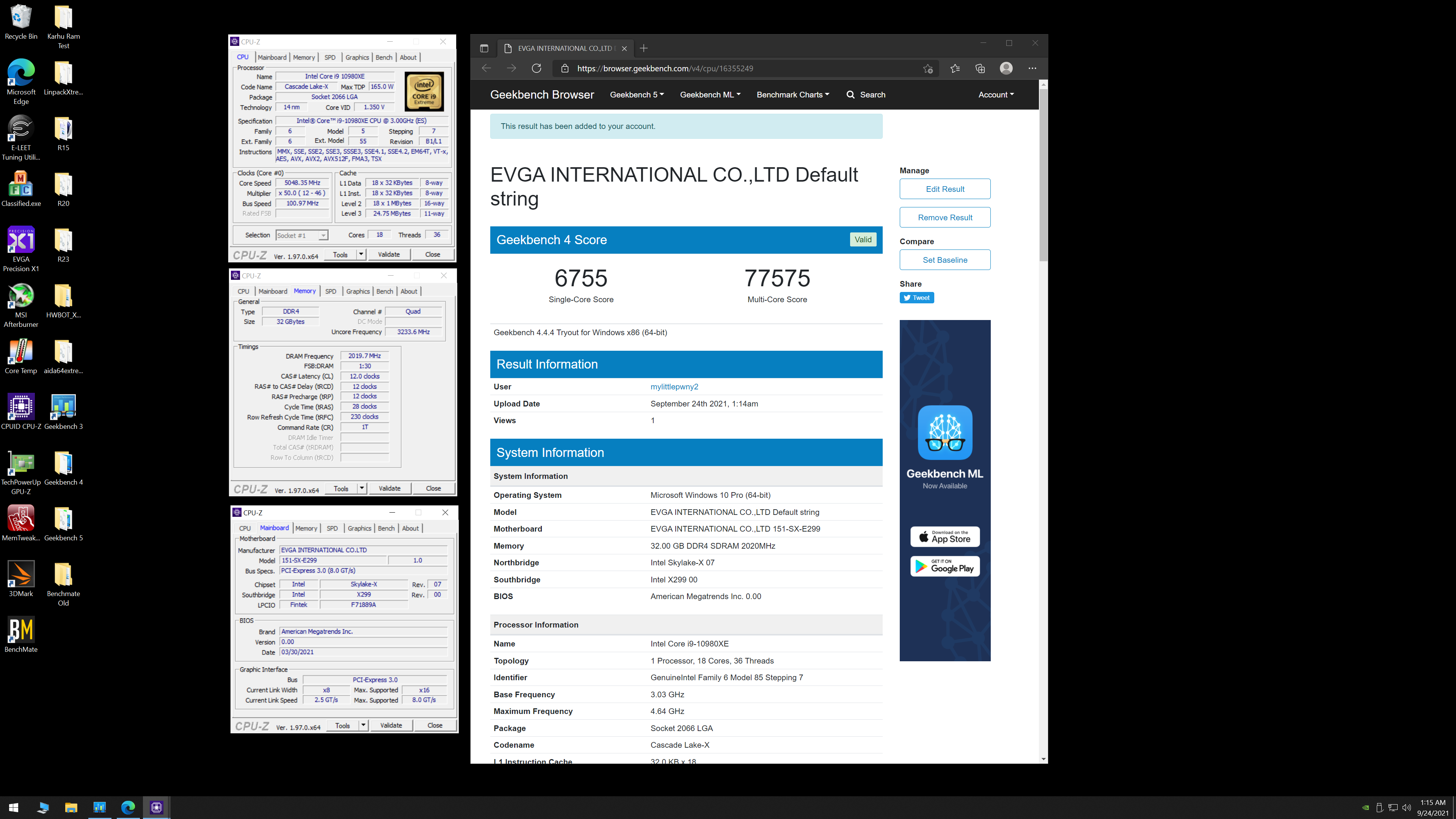Viewport: 1456px width, 819px height.
Task: Launch Microsoft Edge from the desktop
Action: tap(21, 82)
